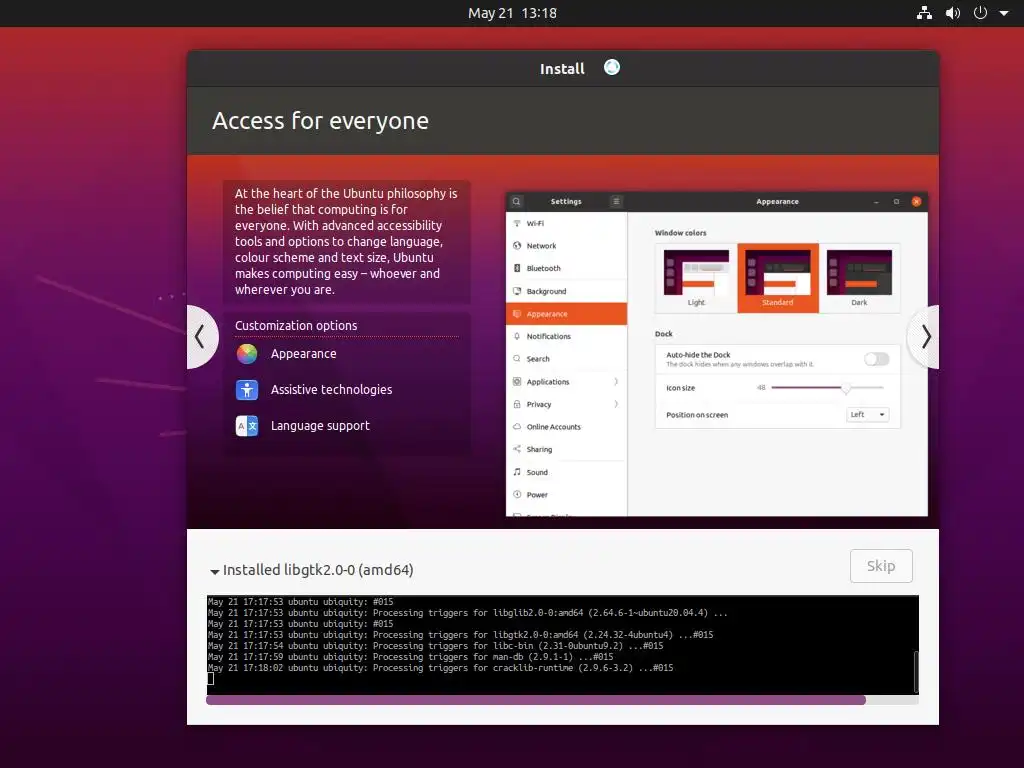
Task: Click the Applications grid icon in sidebar
Action: click(517, 381)
